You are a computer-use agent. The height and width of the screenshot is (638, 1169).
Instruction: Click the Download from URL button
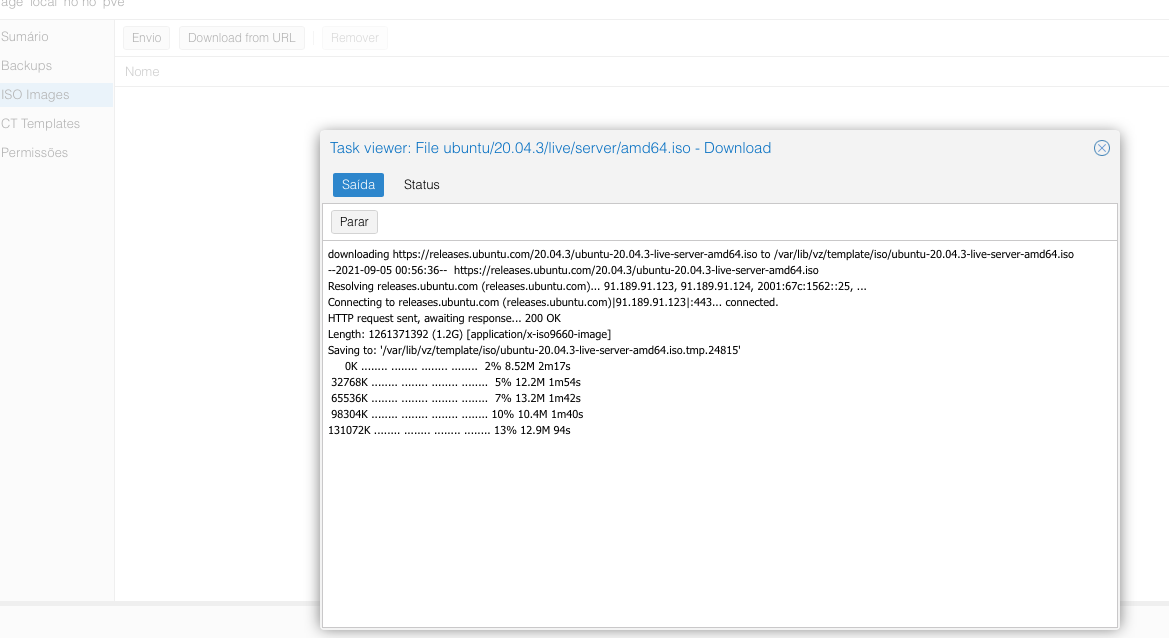(x=241, y=38)
